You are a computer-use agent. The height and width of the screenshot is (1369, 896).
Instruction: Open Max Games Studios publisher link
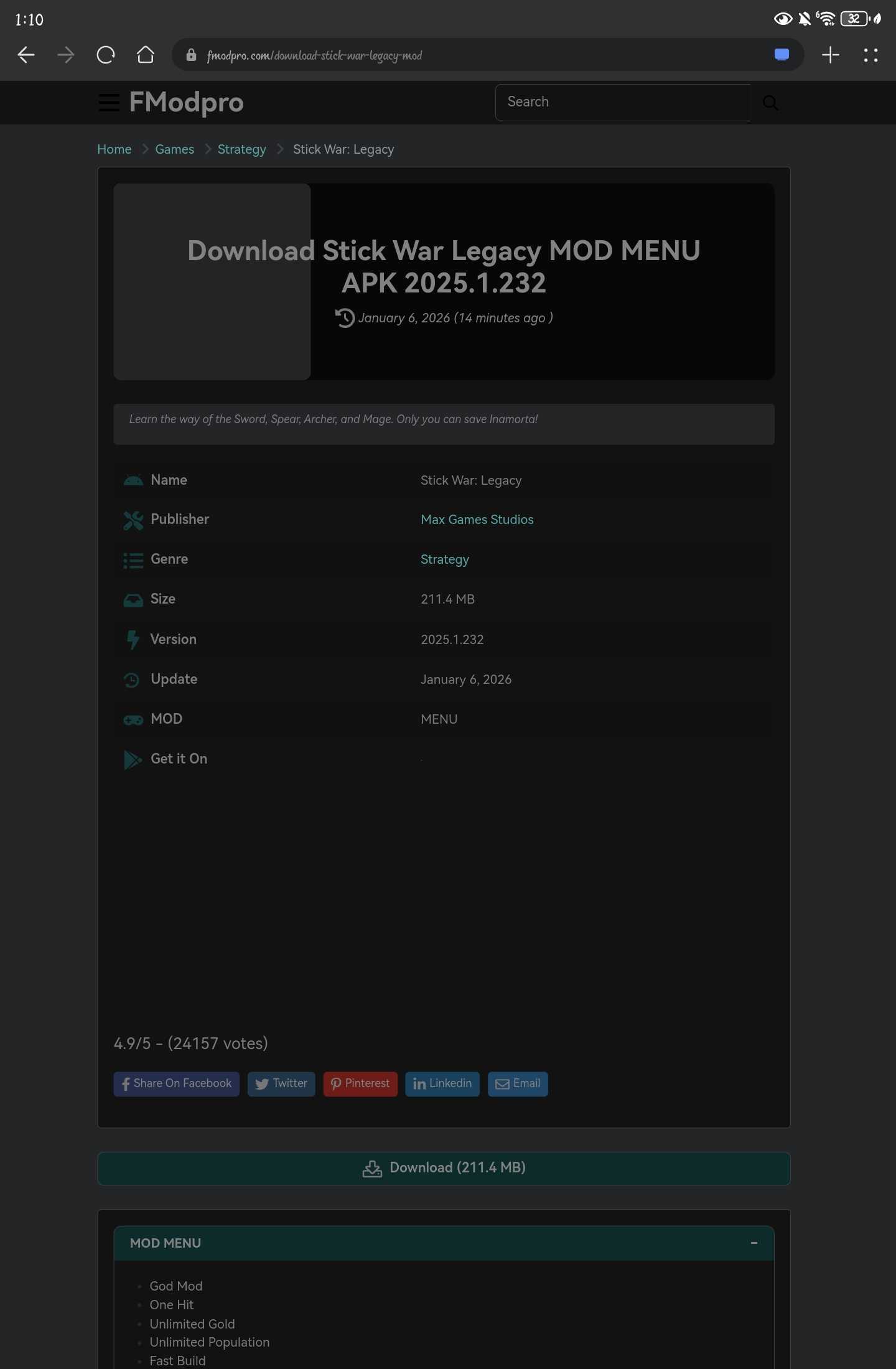click(477, 520)
